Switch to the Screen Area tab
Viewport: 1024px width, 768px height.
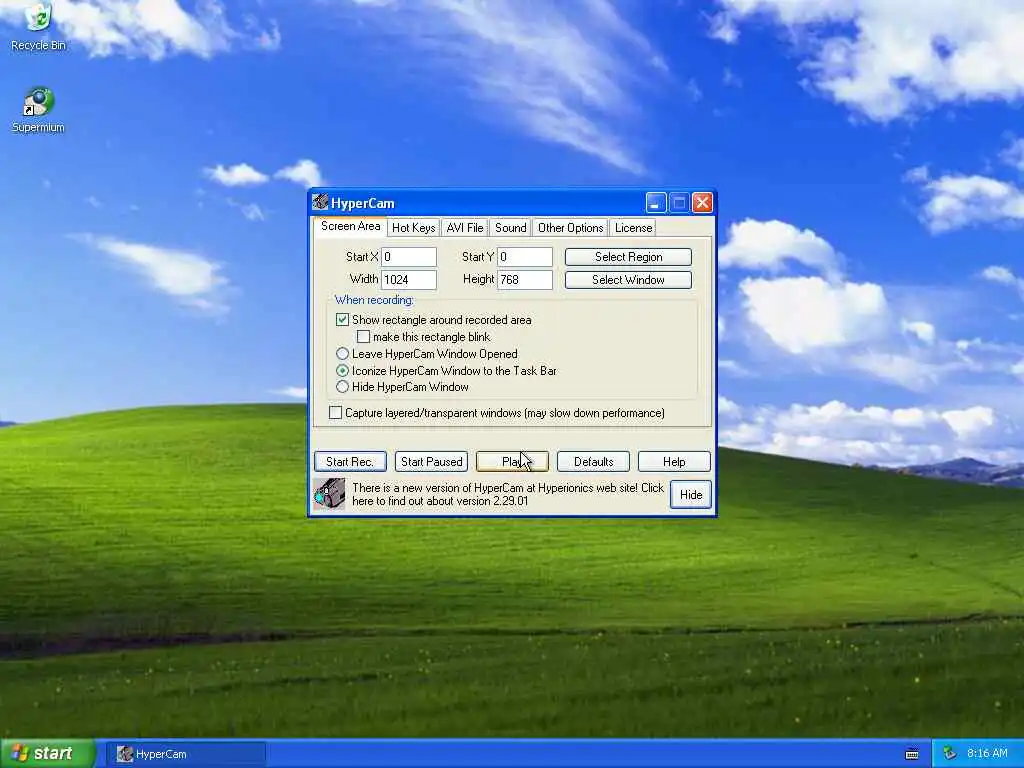(350, 226)
